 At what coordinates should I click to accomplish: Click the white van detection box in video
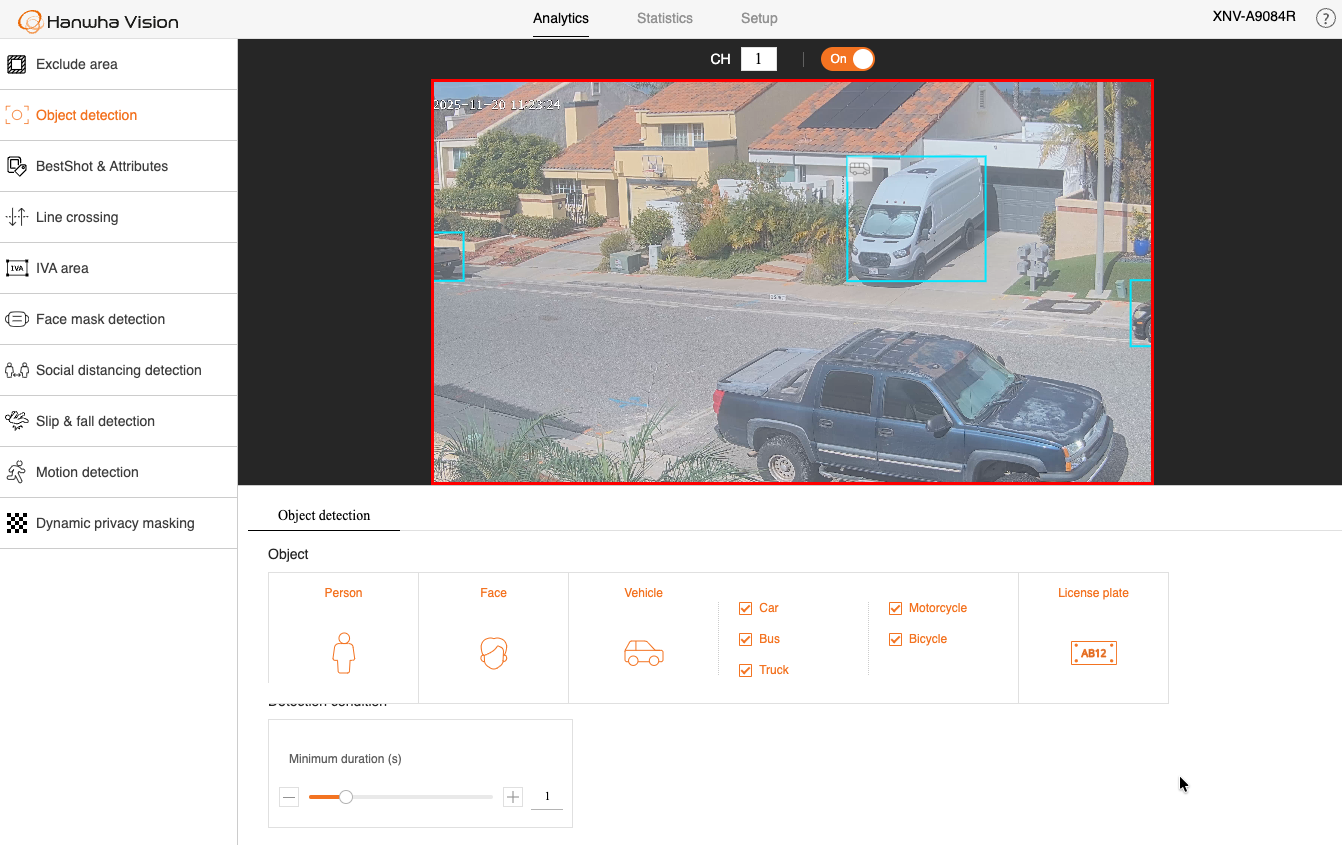pyautogui.click(x=916, y=219)
